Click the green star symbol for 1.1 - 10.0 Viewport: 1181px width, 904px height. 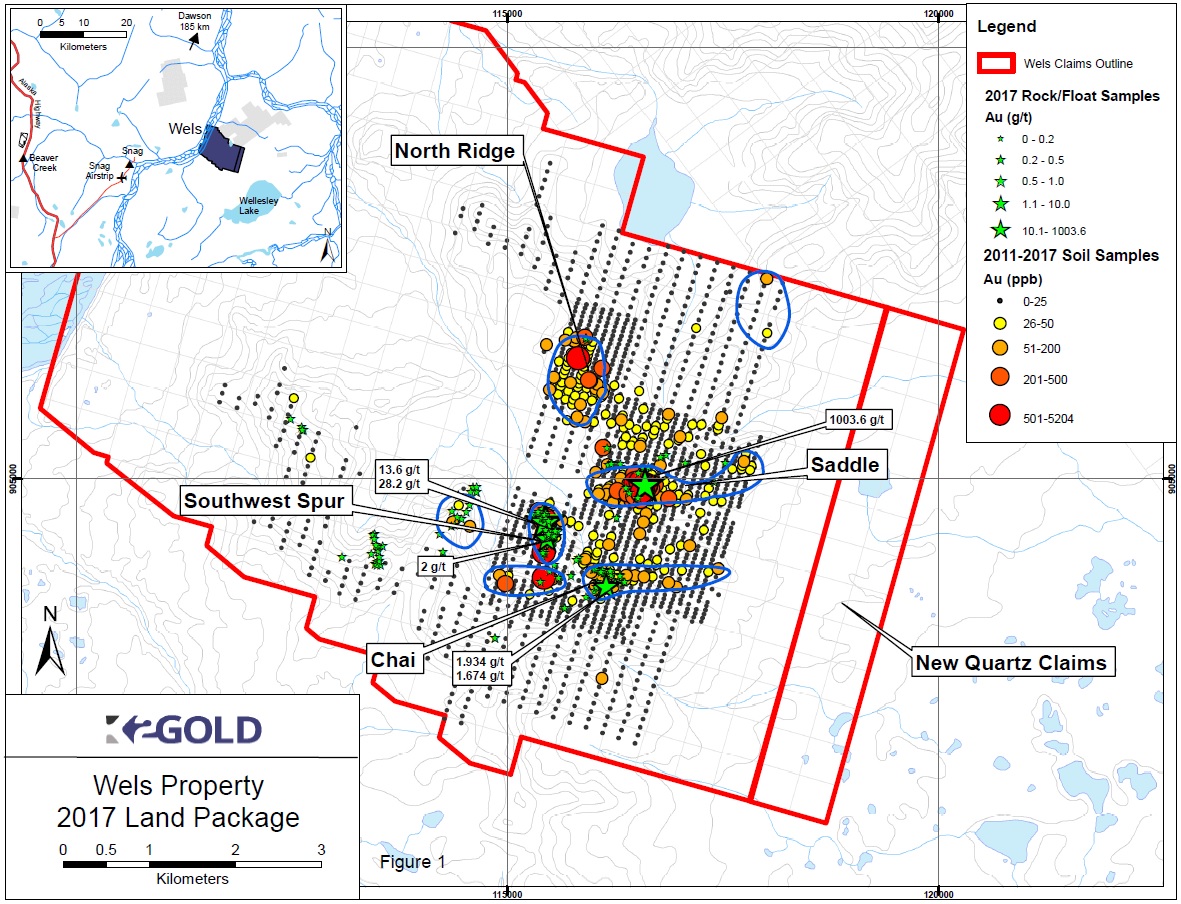tap(1001, 203)
